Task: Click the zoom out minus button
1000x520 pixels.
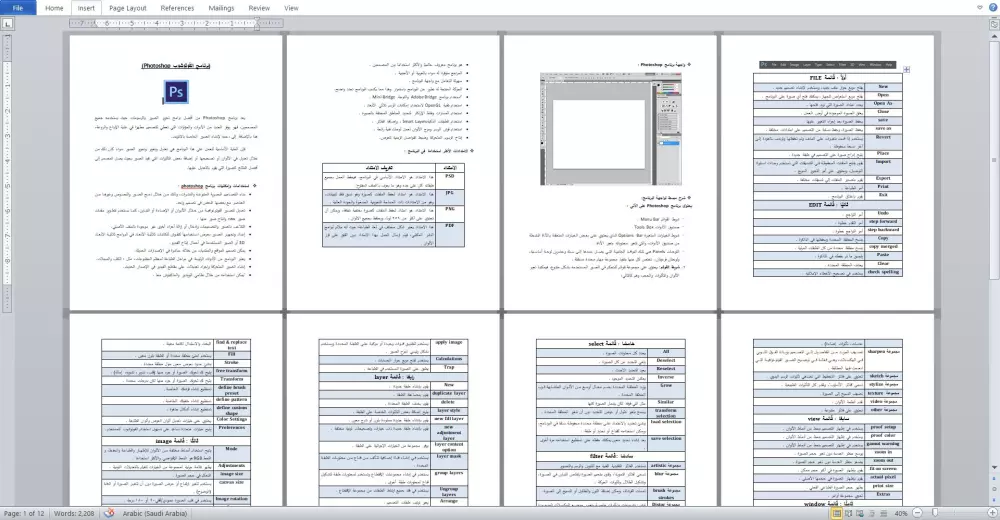Action: 917,513
